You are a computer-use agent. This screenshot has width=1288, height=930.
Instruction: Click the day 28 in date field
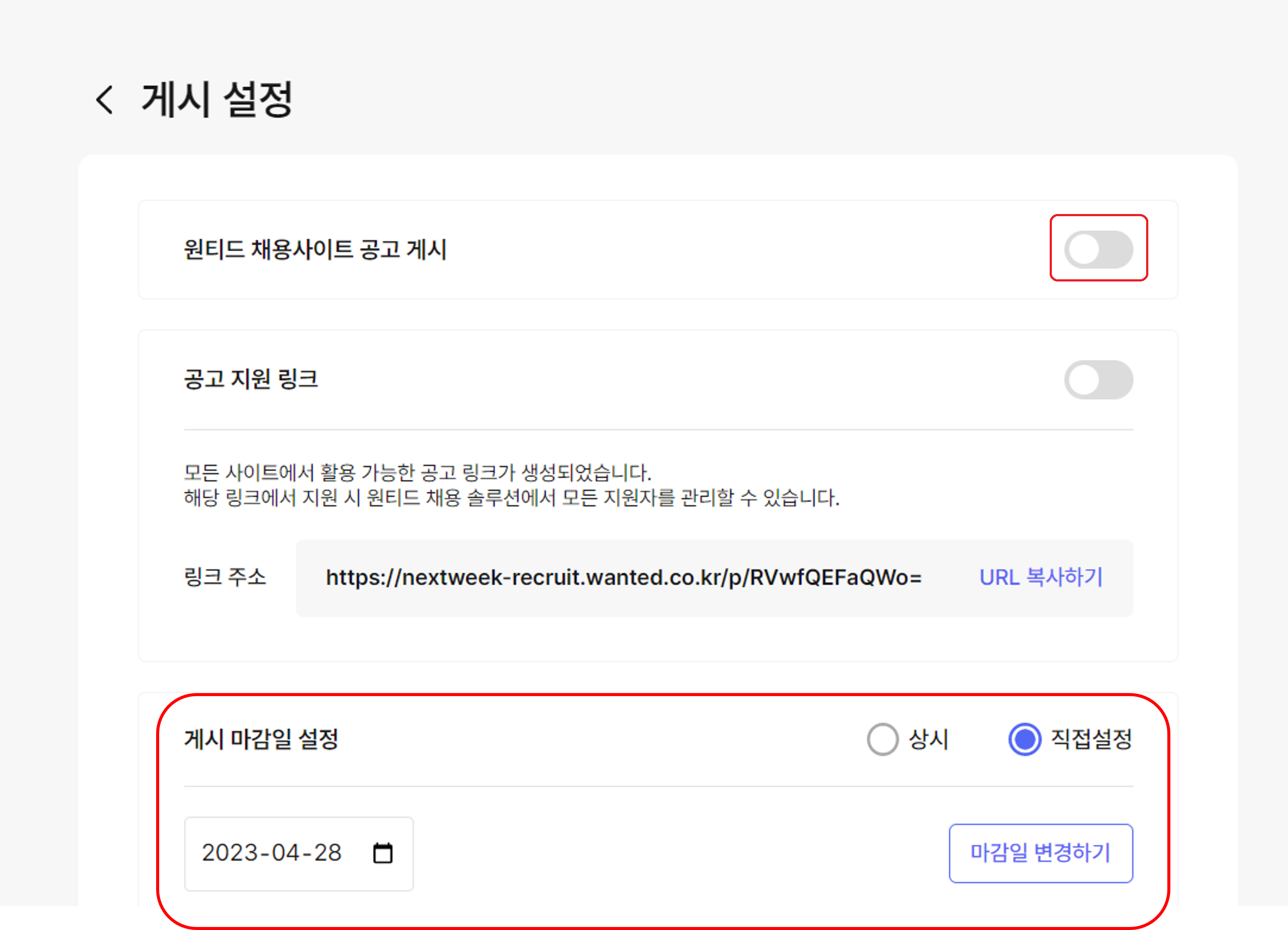tap(328, 853)
